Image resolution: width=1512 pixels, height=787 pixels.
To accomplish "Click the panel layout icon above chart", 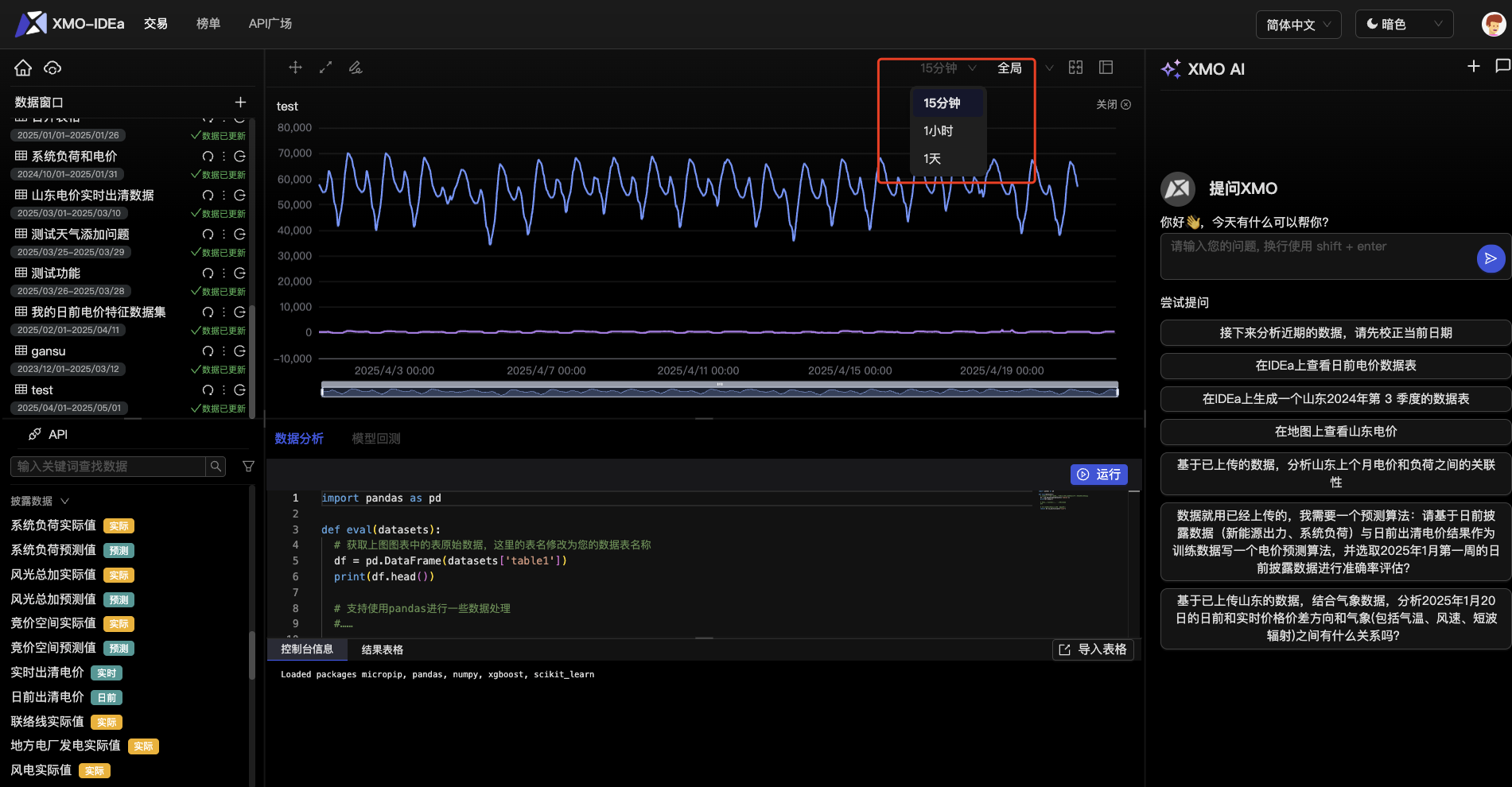I will (x=1106, y=68).
